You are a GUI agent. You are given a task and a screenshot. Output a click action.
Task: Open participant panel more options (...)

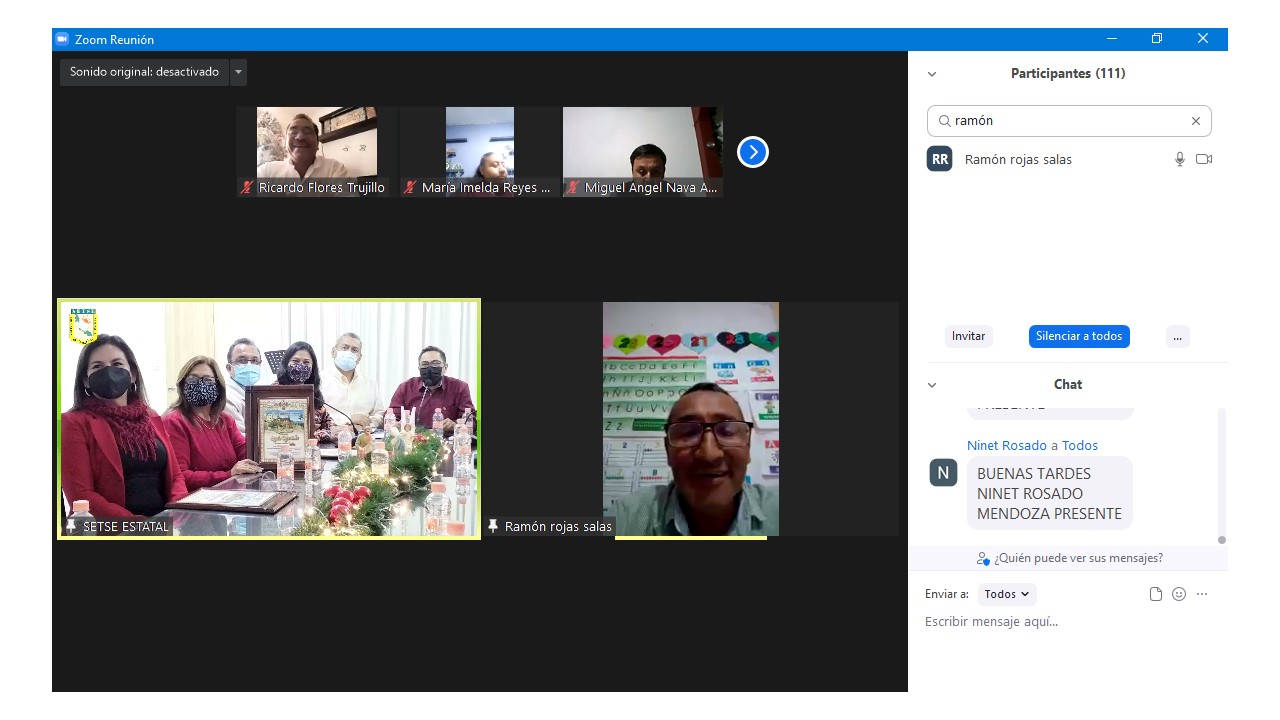pos(1177,336)
